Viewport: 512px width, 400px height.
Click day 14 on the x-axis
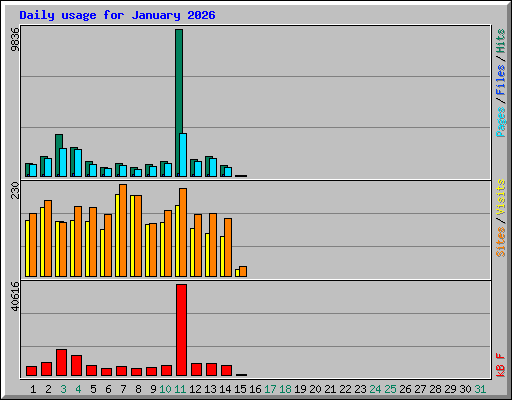(x=225, y=389)
